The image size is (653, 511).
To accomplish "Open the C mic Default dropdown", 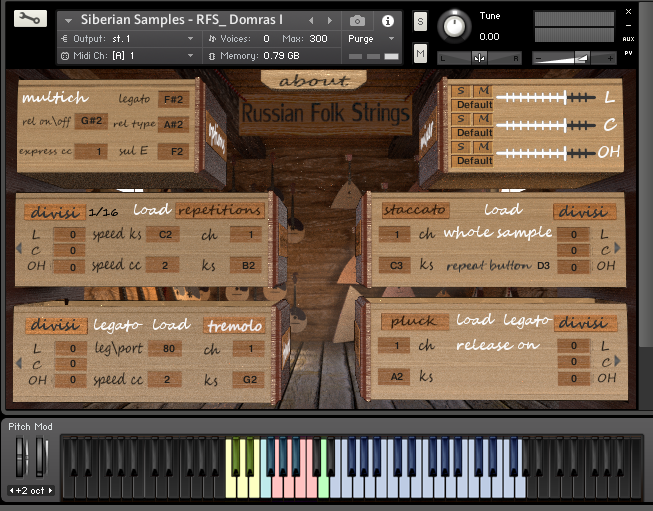I will pos(473,132).
